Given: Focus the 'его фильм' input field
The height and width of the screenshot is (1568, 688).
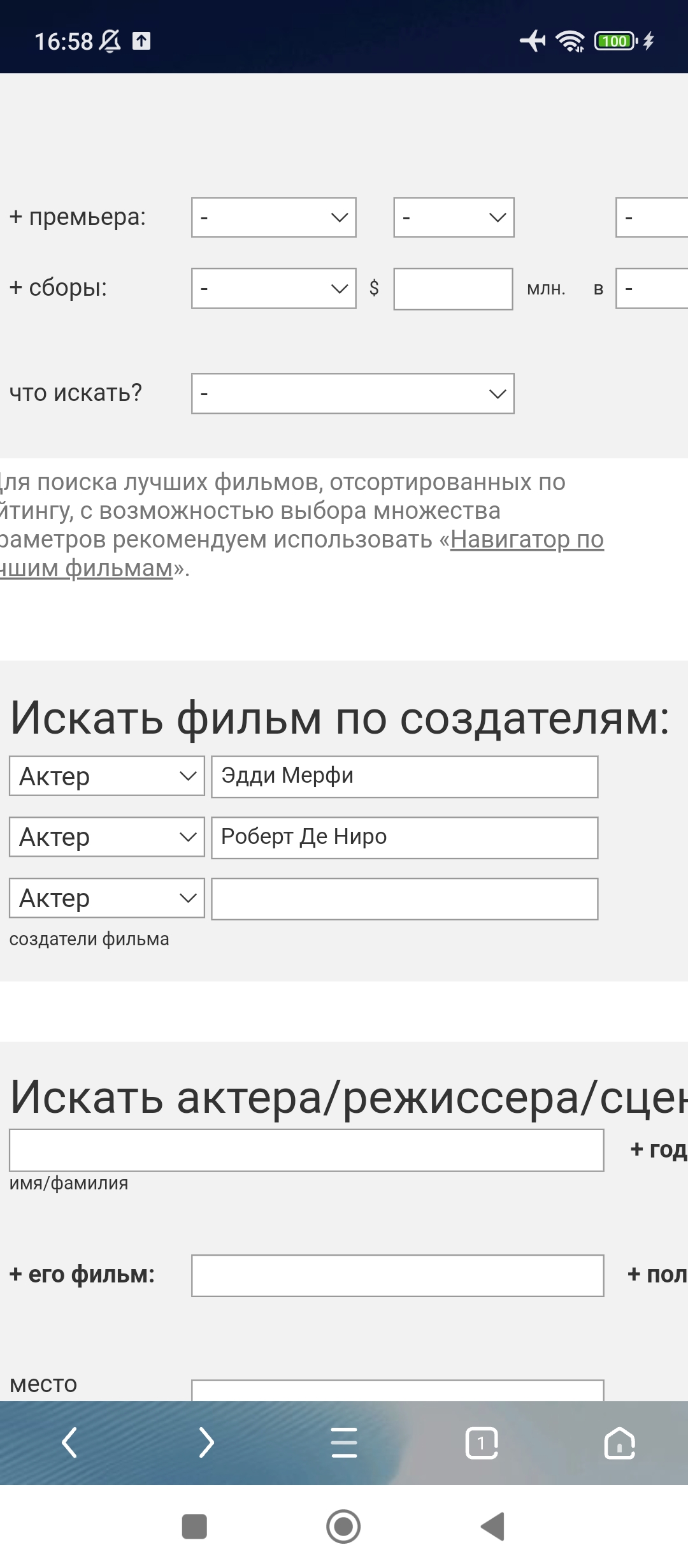Looking at the screenshot, I should point(398,1275).
